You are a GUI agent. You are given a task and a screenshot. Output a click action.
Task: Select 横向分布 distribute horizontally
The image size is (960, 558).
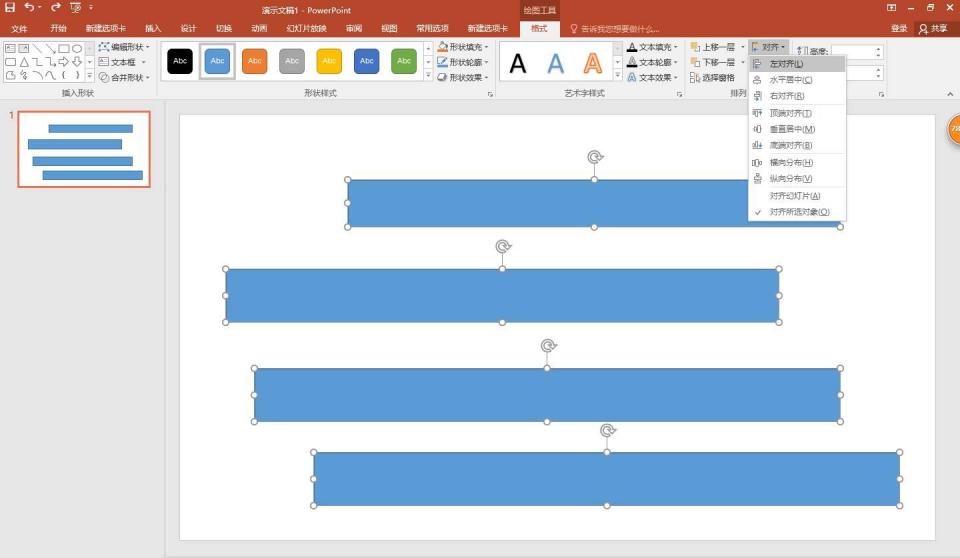(790, 162)
